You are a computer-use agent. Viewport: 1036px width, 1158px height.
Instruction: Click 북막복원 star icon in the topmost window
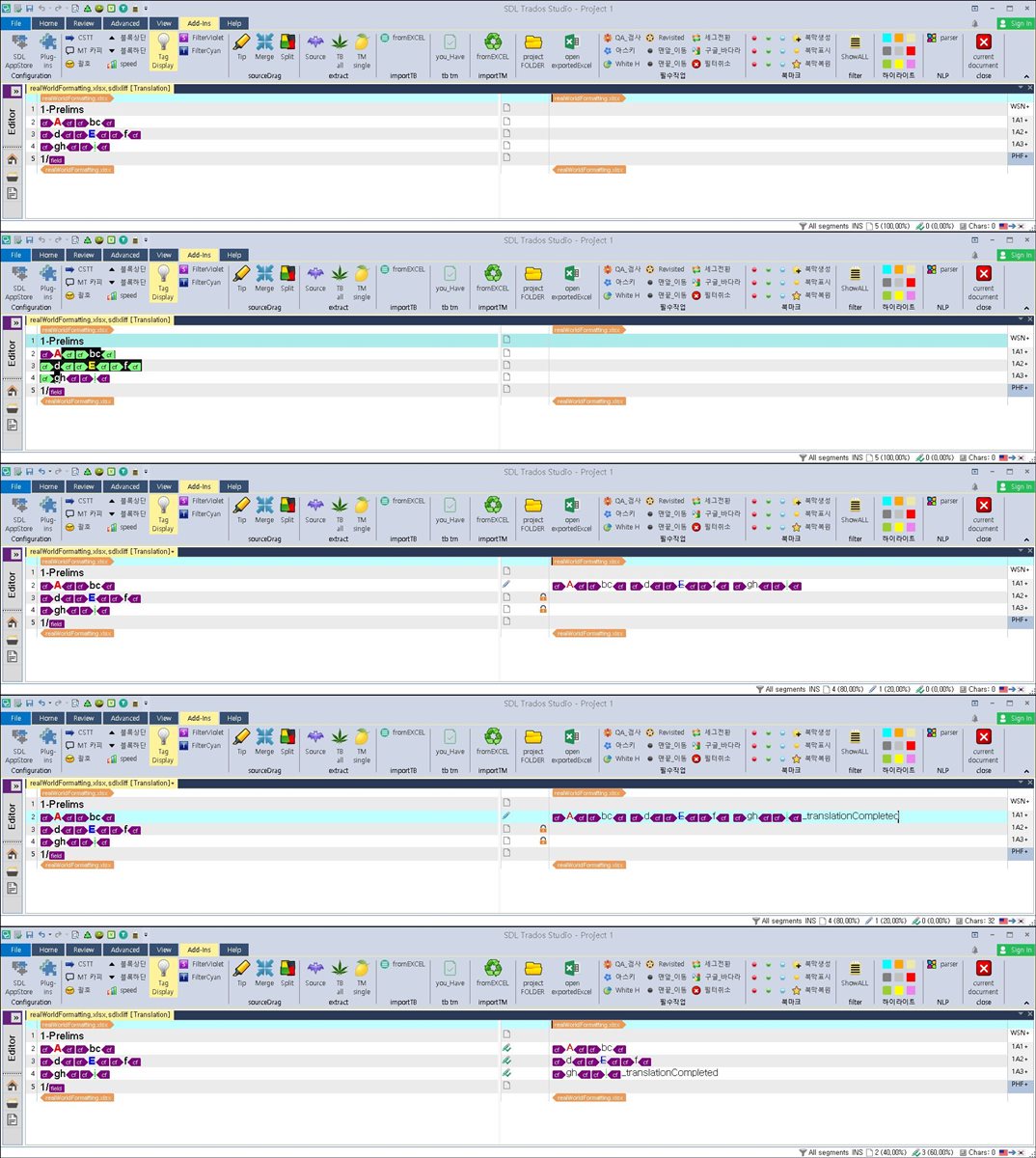[x=811, y=64]
